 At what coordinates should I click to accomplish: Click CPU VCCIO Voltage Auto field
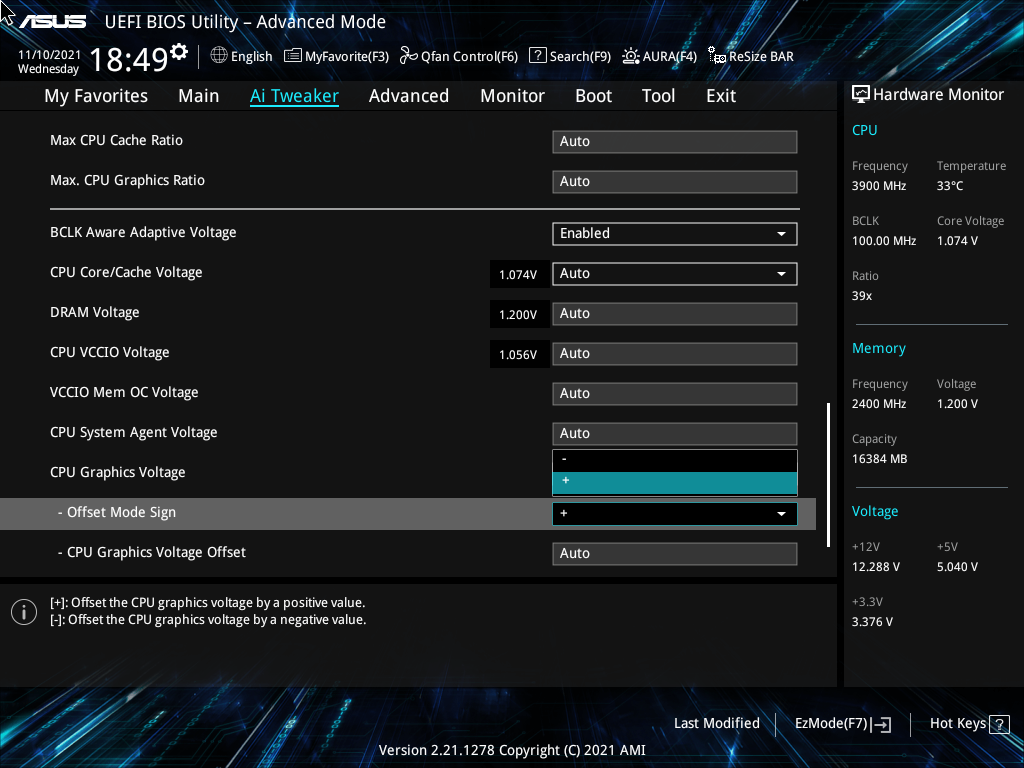tap(675, 353)
